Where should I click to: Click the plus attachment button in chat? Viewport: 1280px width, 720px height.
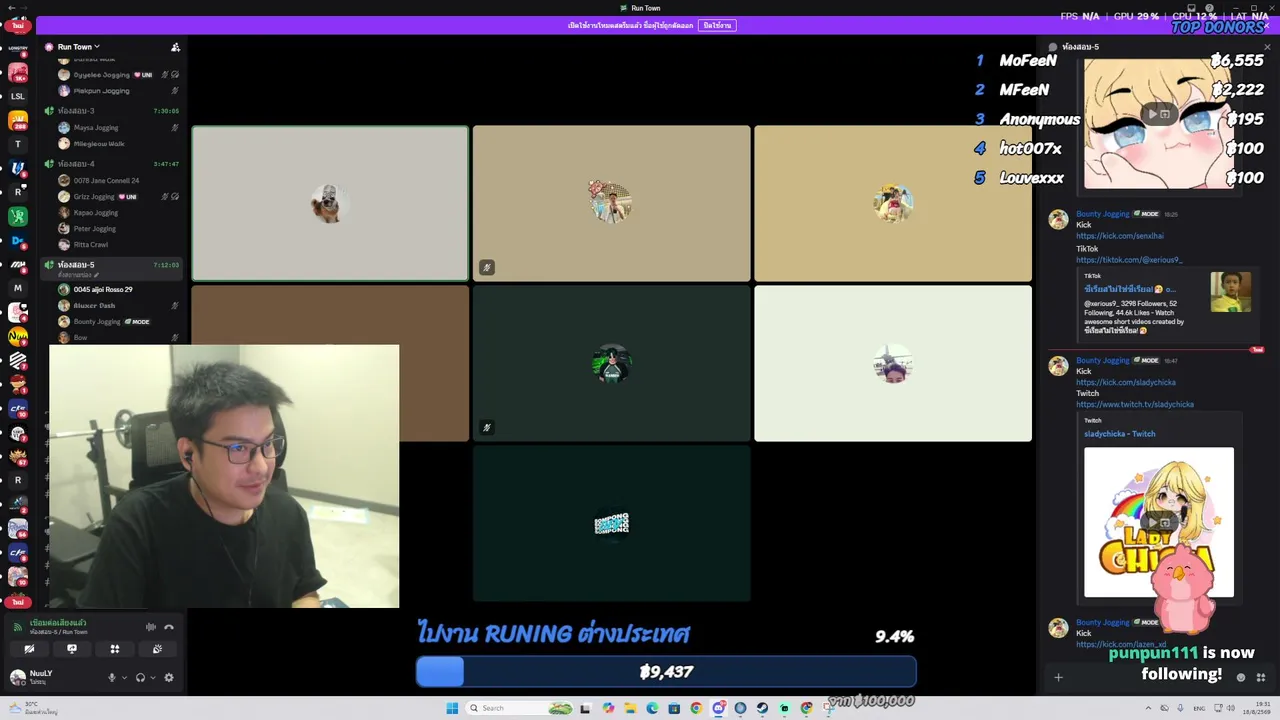tap(1058, 677)
